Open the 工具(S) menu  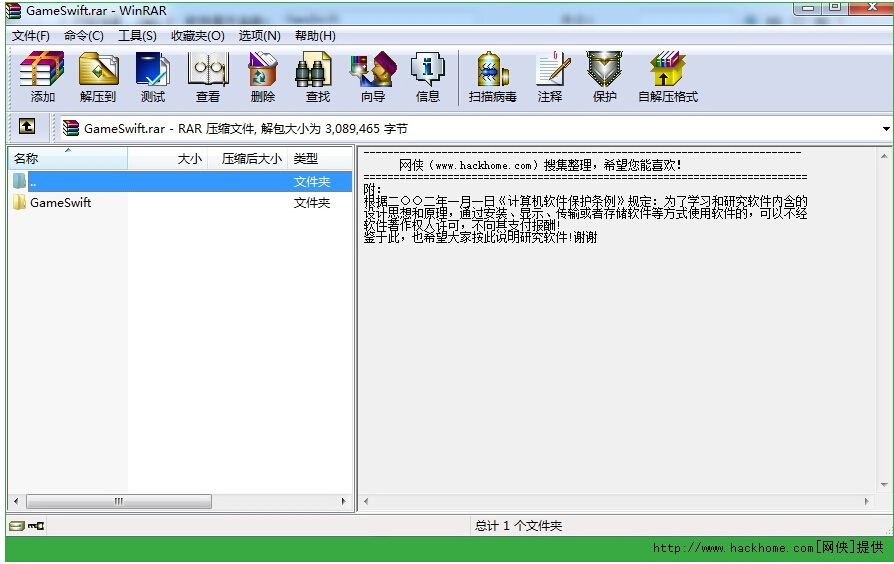(137, 36)
